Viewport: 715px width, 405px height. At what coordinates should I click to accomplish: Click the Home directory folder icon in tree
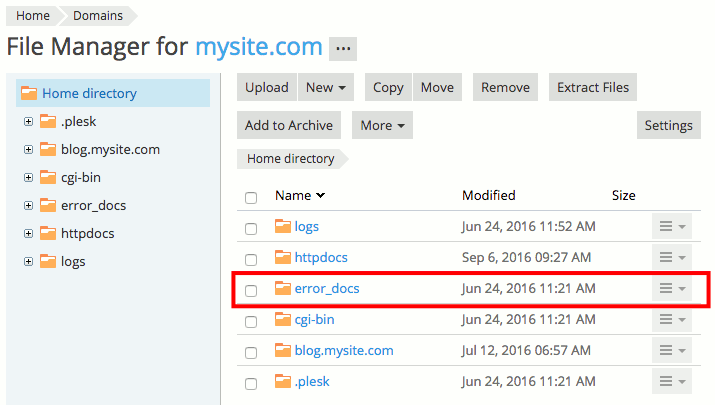pos(29,93)
